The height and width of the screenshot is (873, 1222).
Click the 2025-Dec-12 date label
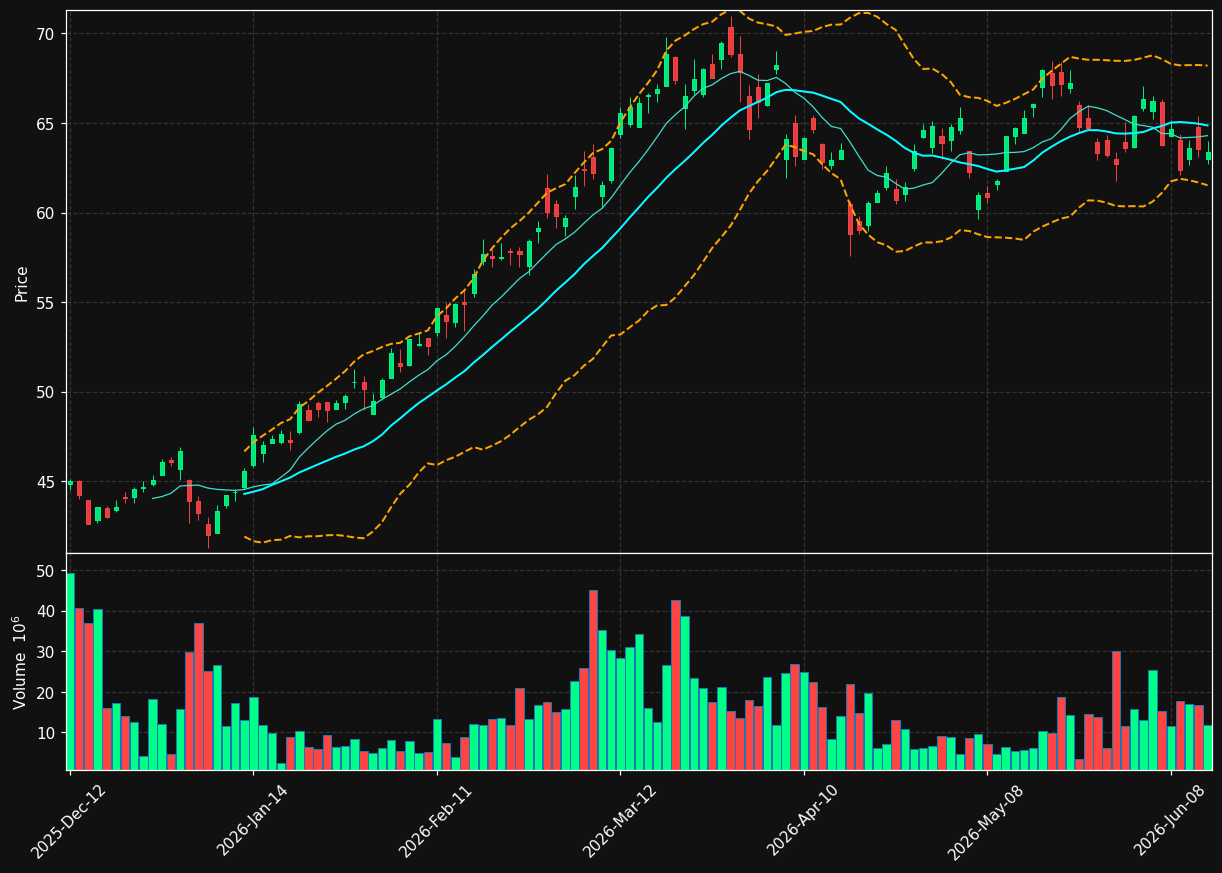coord(69,821)
